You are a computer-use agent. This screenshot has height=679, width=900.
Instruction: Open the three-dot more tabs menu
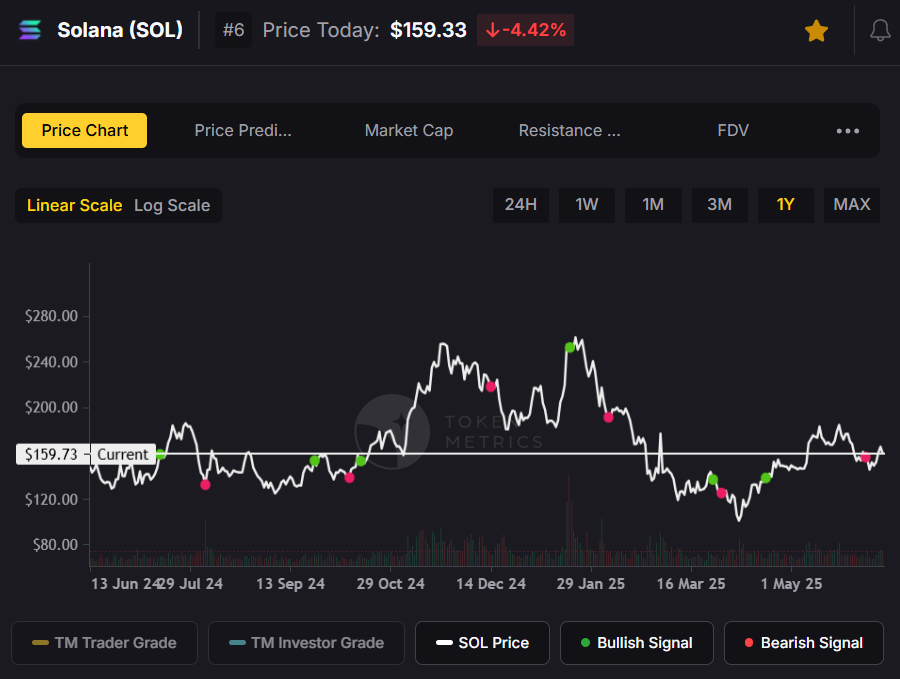tap(848, 131)
